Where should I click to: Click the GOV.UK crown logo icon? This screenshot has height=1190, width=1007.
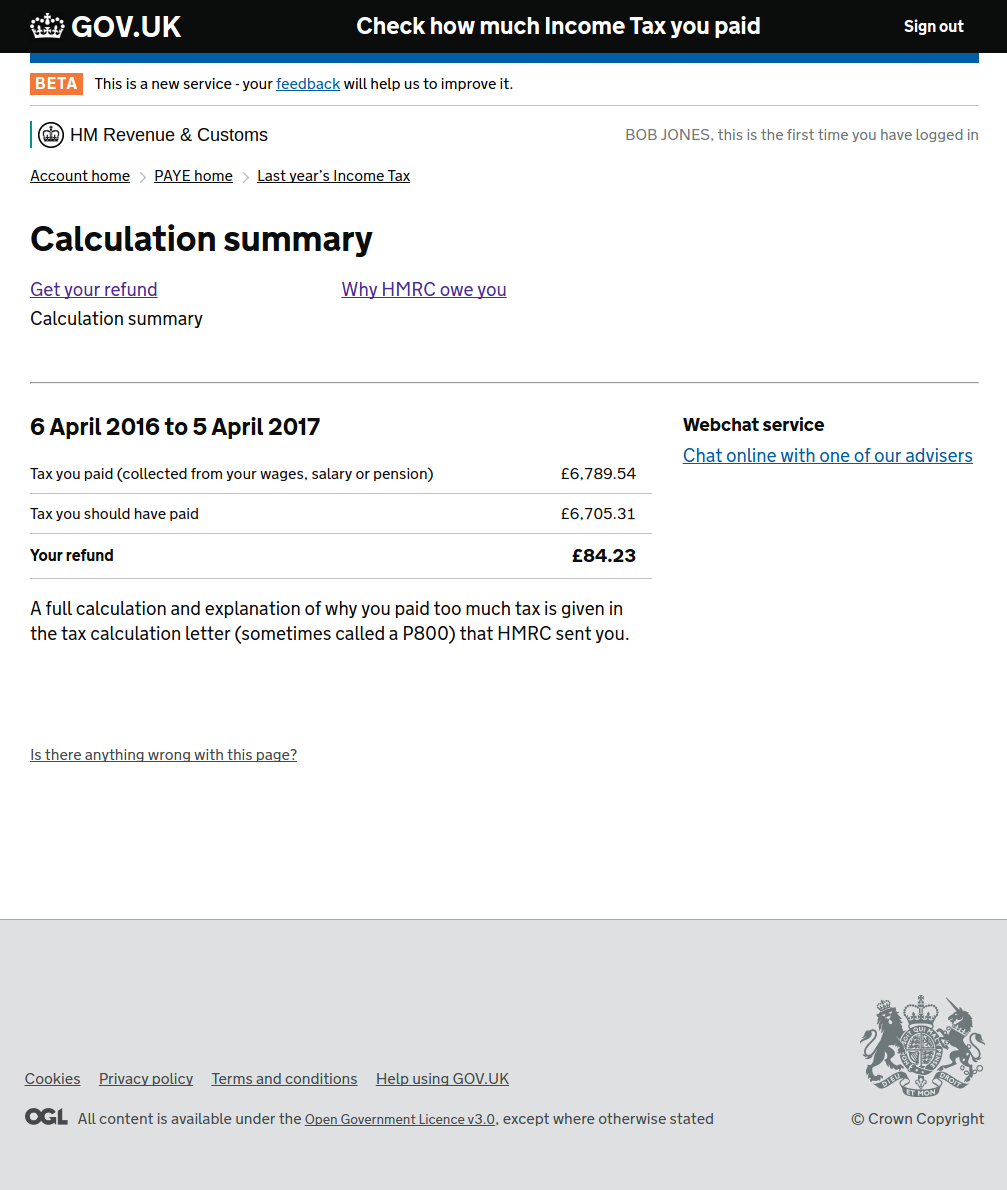[47, 26]
